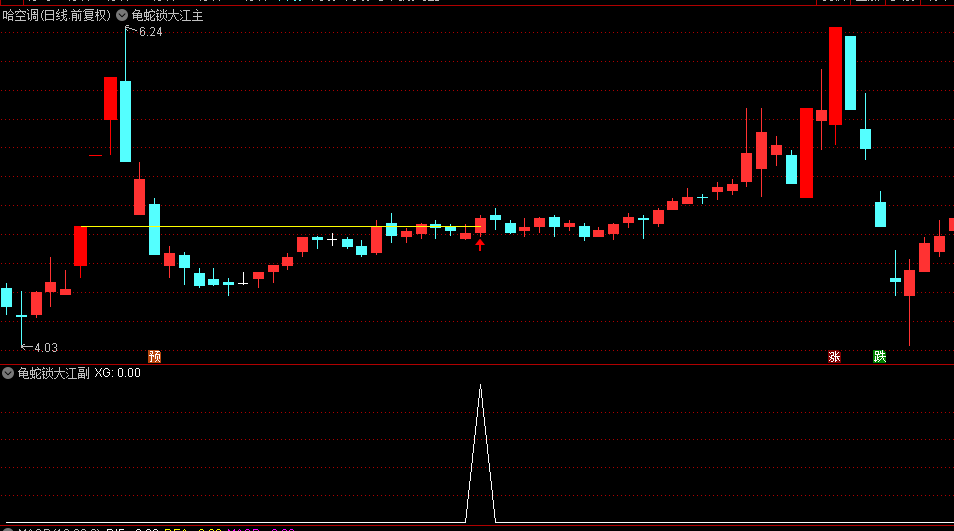Click the yellow horizontal resistance line
Image resolution: width=954 pixels, height=531 pixels.
[280, 226]
